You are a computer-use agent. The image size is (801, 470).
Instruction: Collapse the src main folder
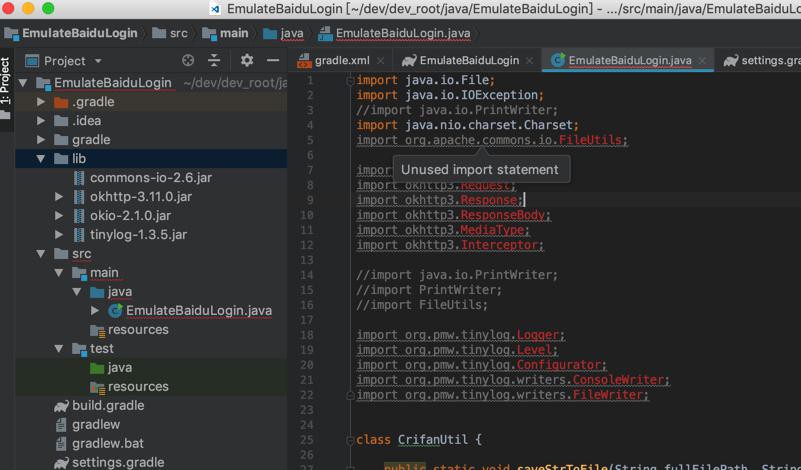click(60, 273)
